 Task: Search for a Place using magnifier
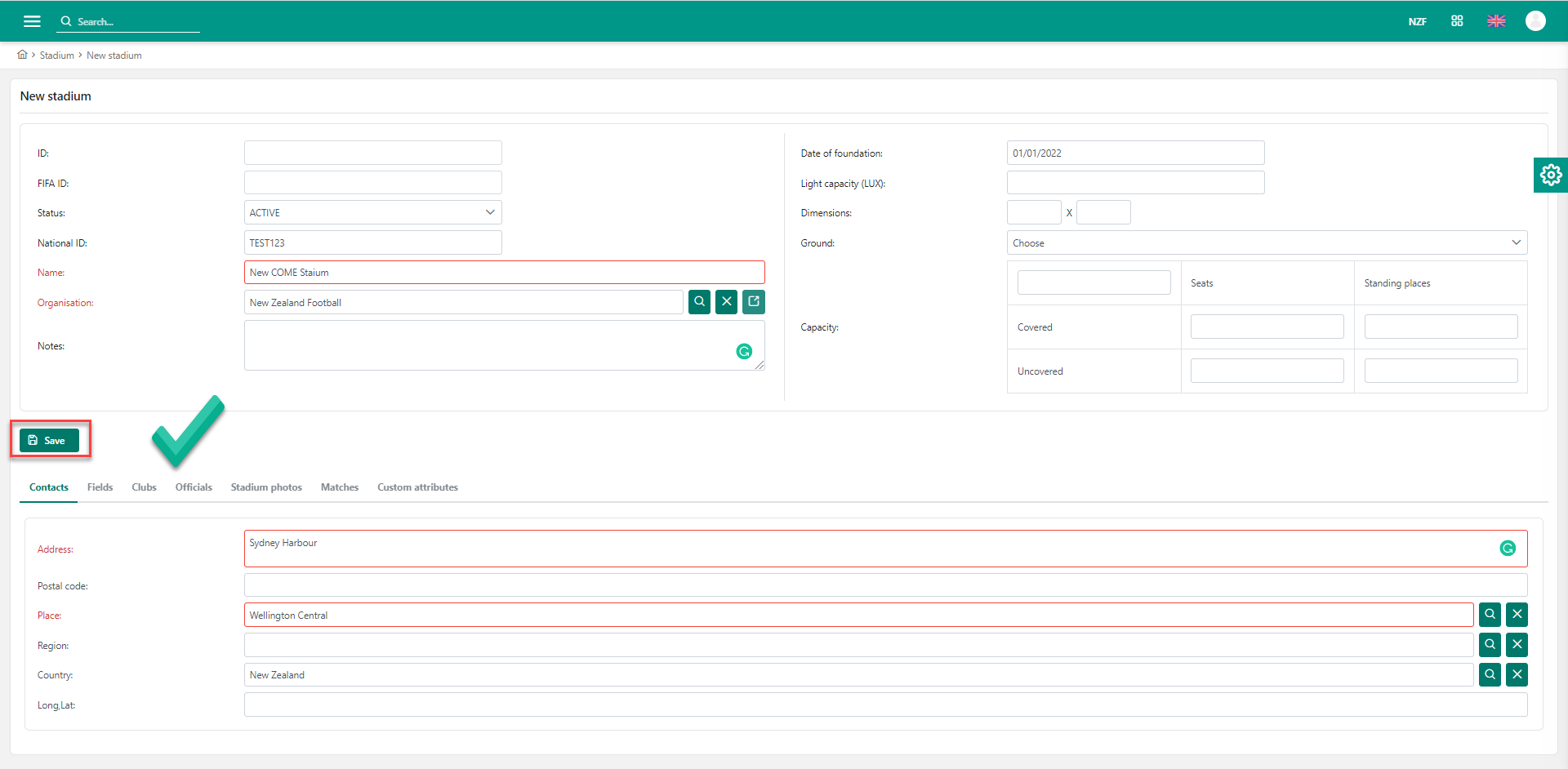pos(1490,615)
